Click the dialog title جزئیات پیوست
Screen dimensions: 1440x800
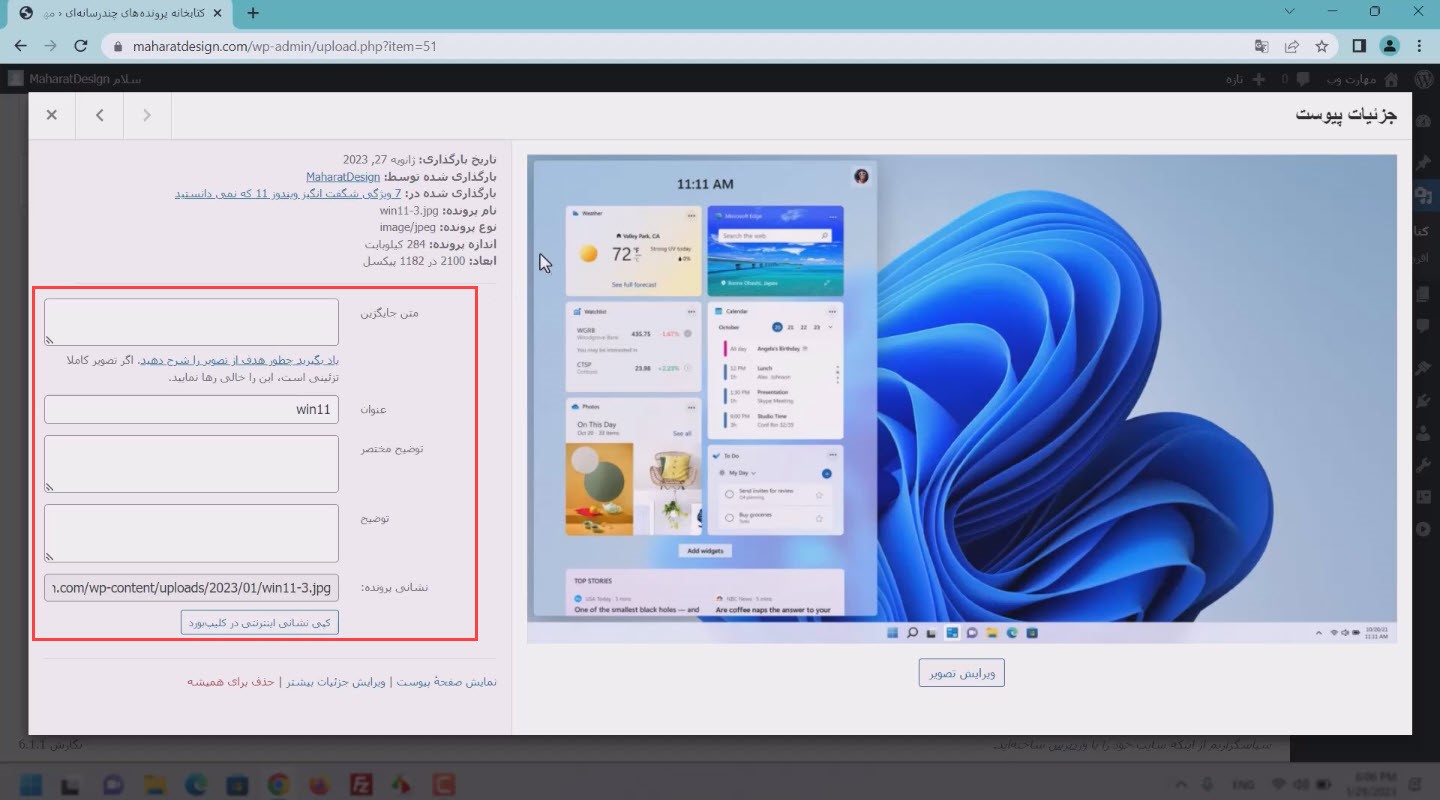click(x=1346, y=115)
